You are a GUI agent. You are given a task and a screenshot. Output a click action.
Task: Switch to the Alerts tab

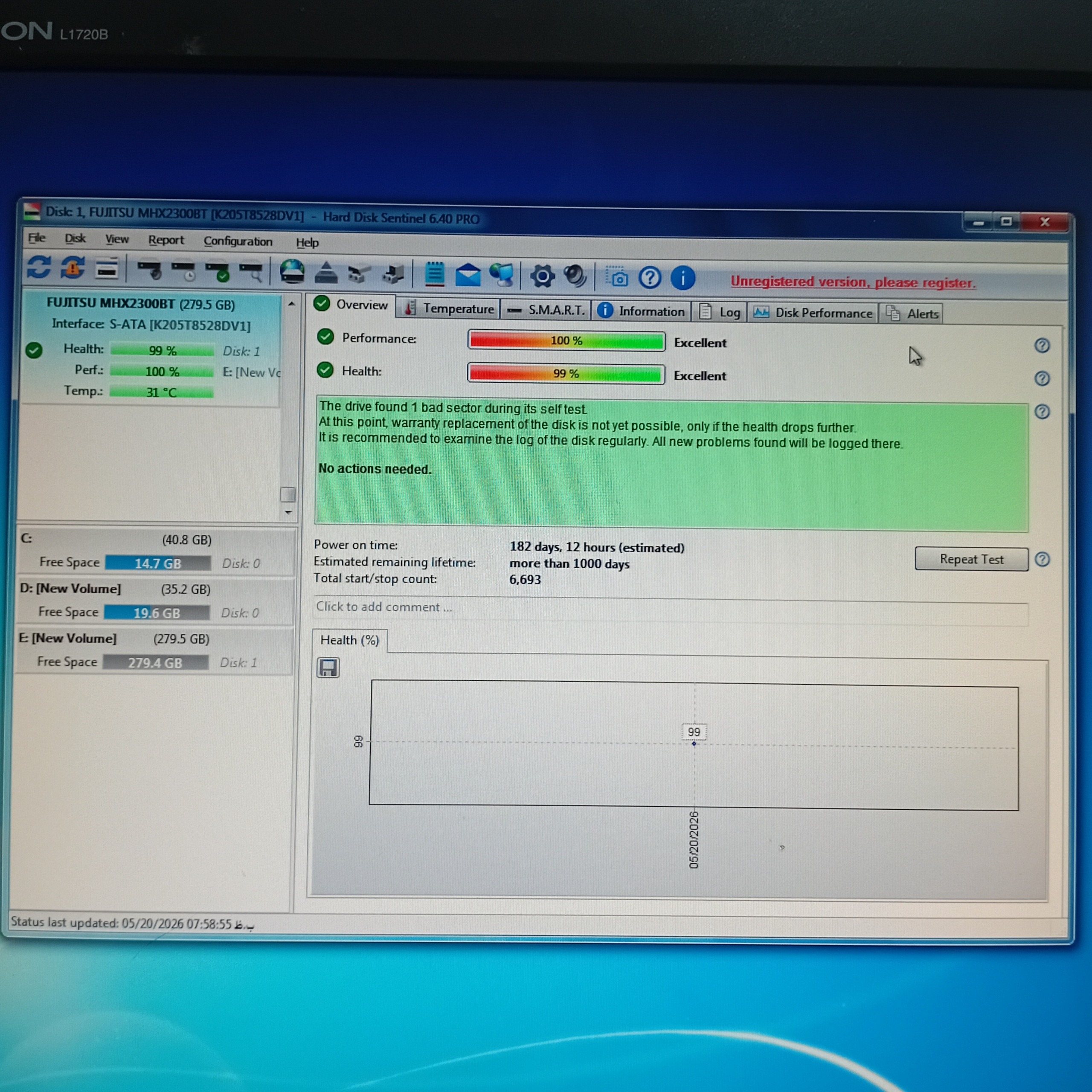point(912,314)
